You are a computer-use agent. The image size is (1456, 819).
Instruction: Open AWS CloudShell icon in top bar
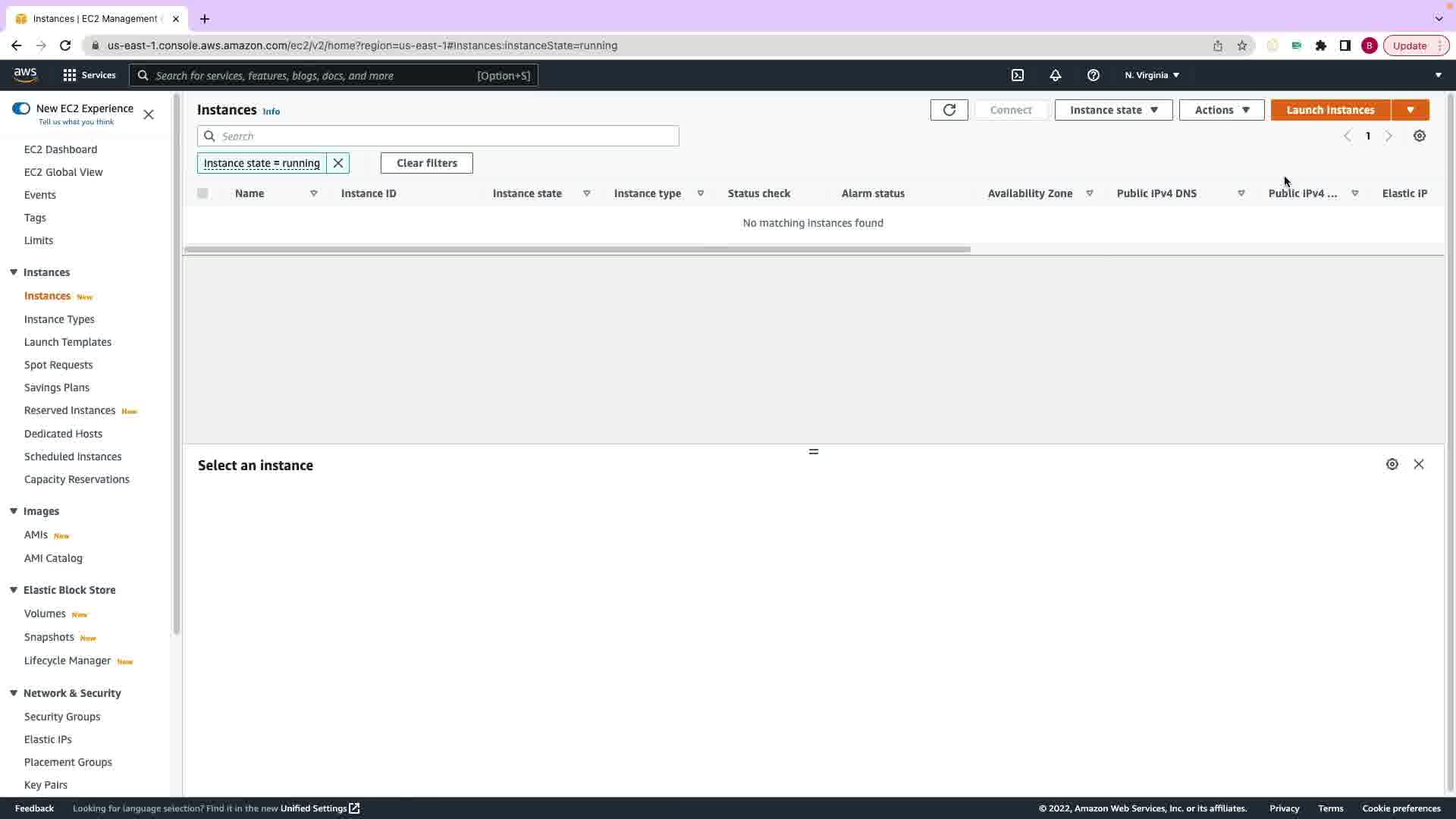1018,75
